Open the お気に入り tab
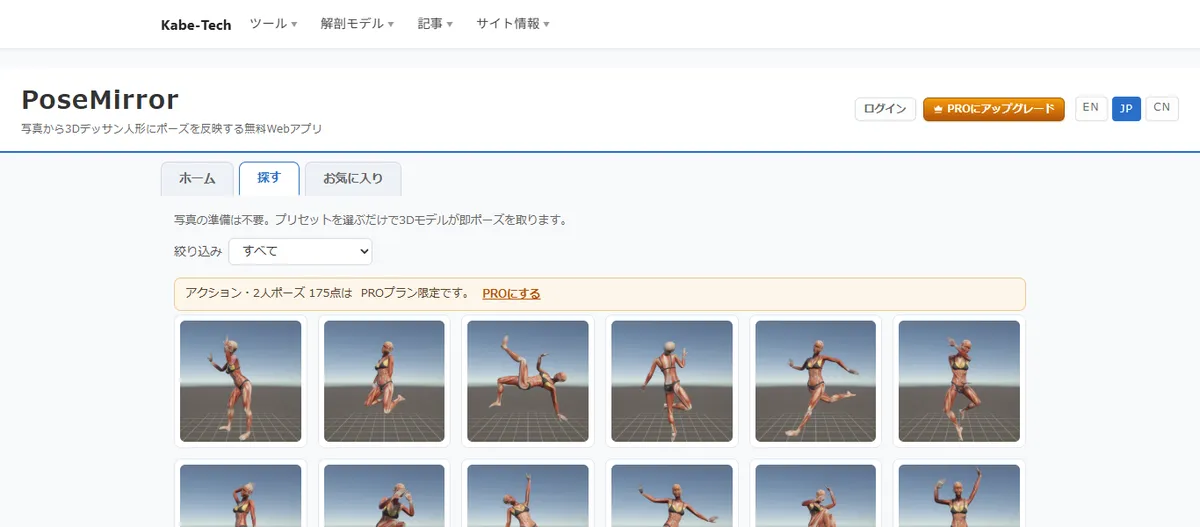 click(353, 179)
